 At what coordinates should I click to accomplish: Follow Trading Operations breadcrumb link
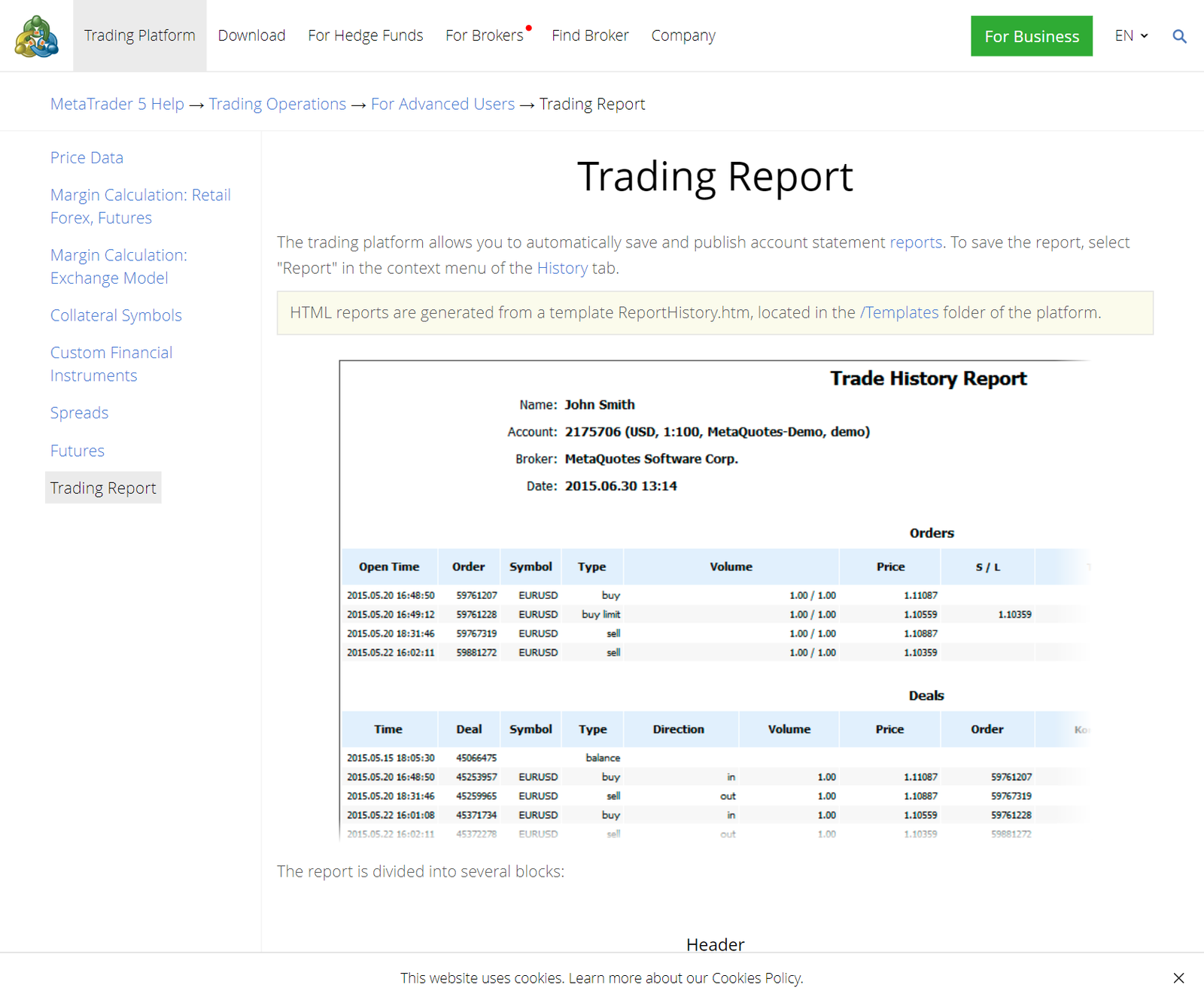tap(278, 104)
